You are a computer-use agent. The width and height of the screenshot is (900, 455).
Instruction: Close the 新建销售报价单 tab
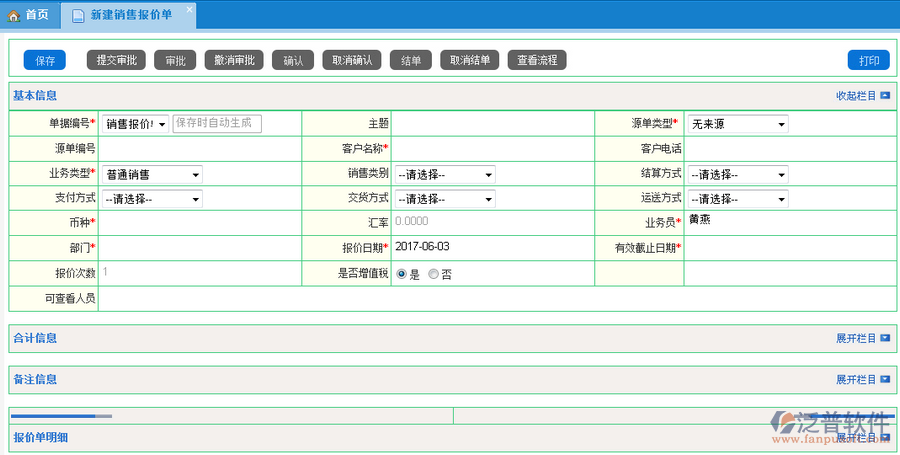pyautogui.click(x=190, y=9)
